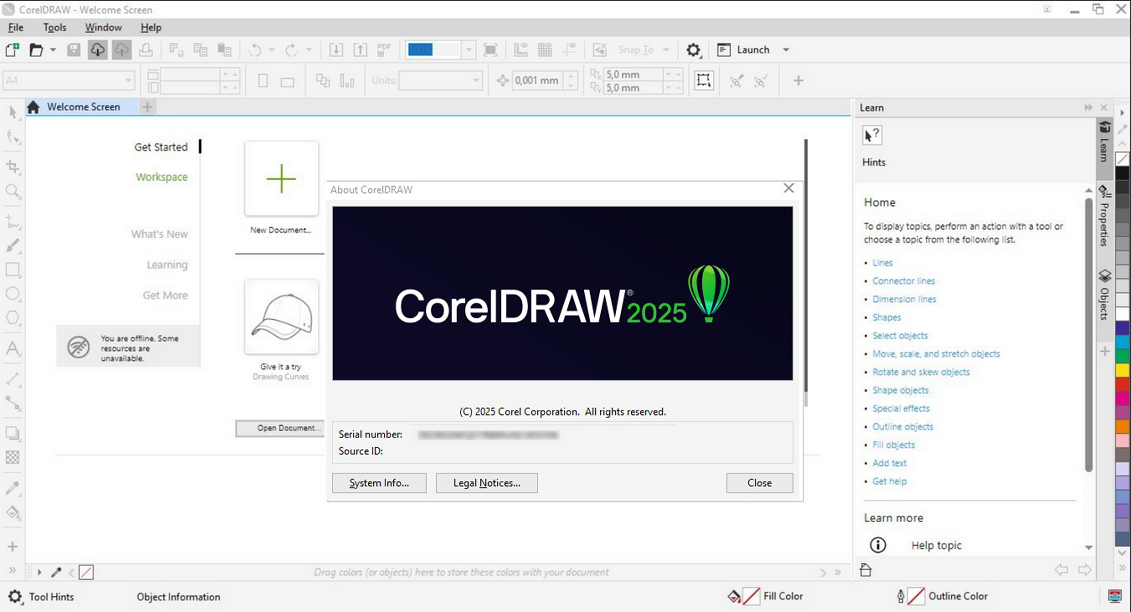Click the Fill Color swatch in status bar
1131x612 pixels.
pyautogui.click(x=751, y=596)
